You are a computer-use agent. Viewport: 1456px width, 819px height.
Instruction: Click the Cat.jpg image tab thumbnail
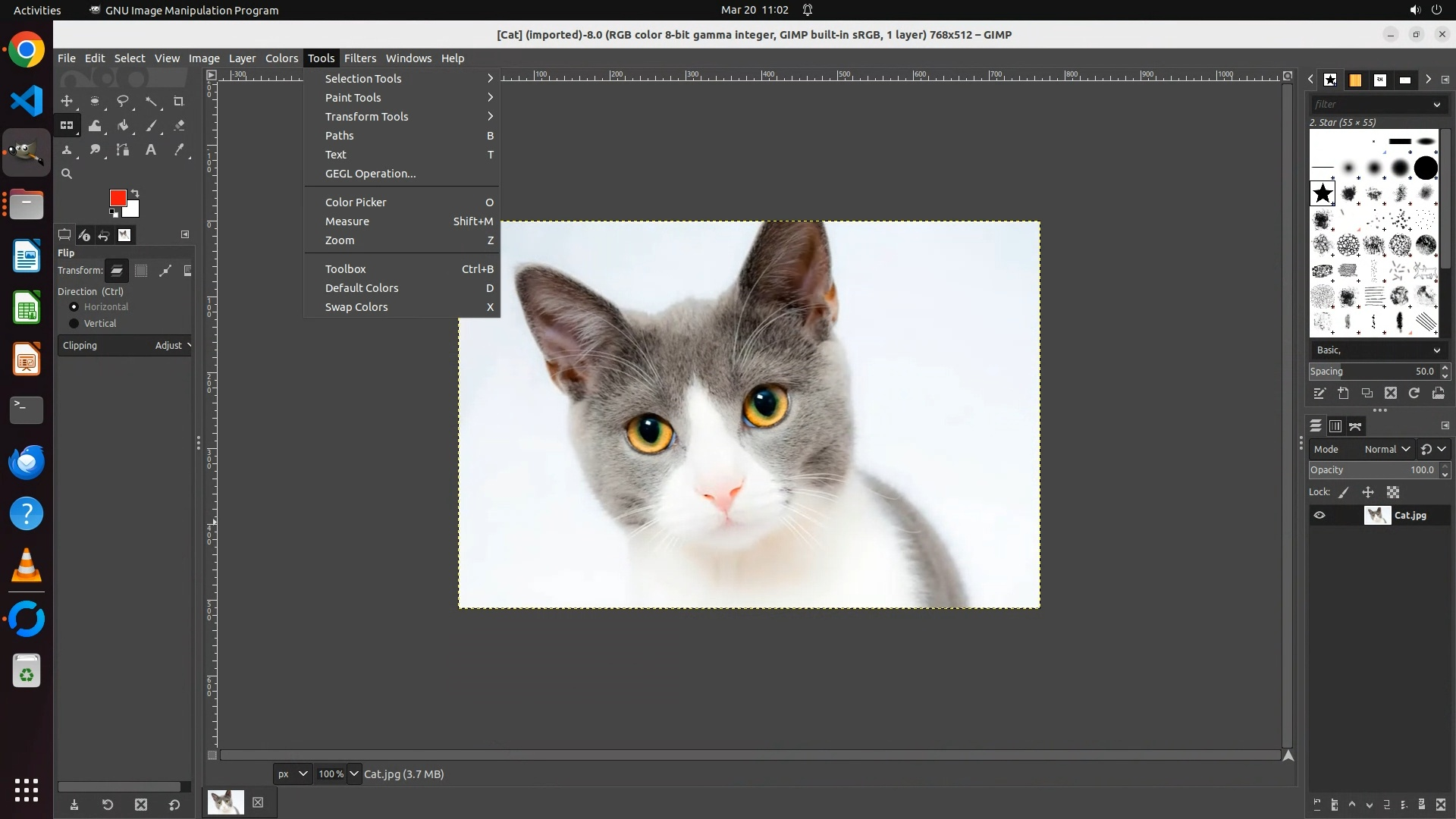click(226, 802)
